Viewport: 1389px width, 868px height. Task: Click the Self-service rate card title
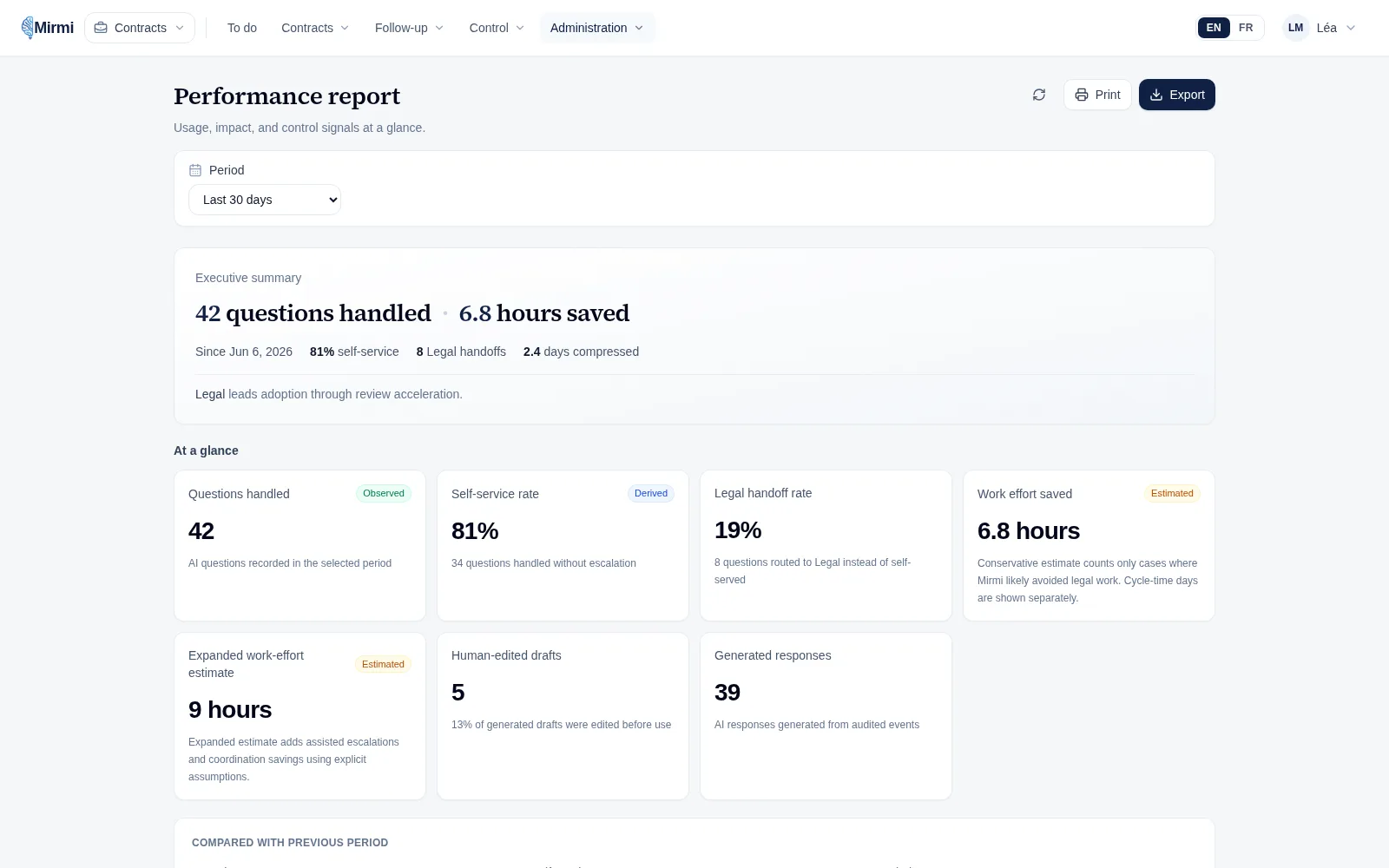pos(495,494)
